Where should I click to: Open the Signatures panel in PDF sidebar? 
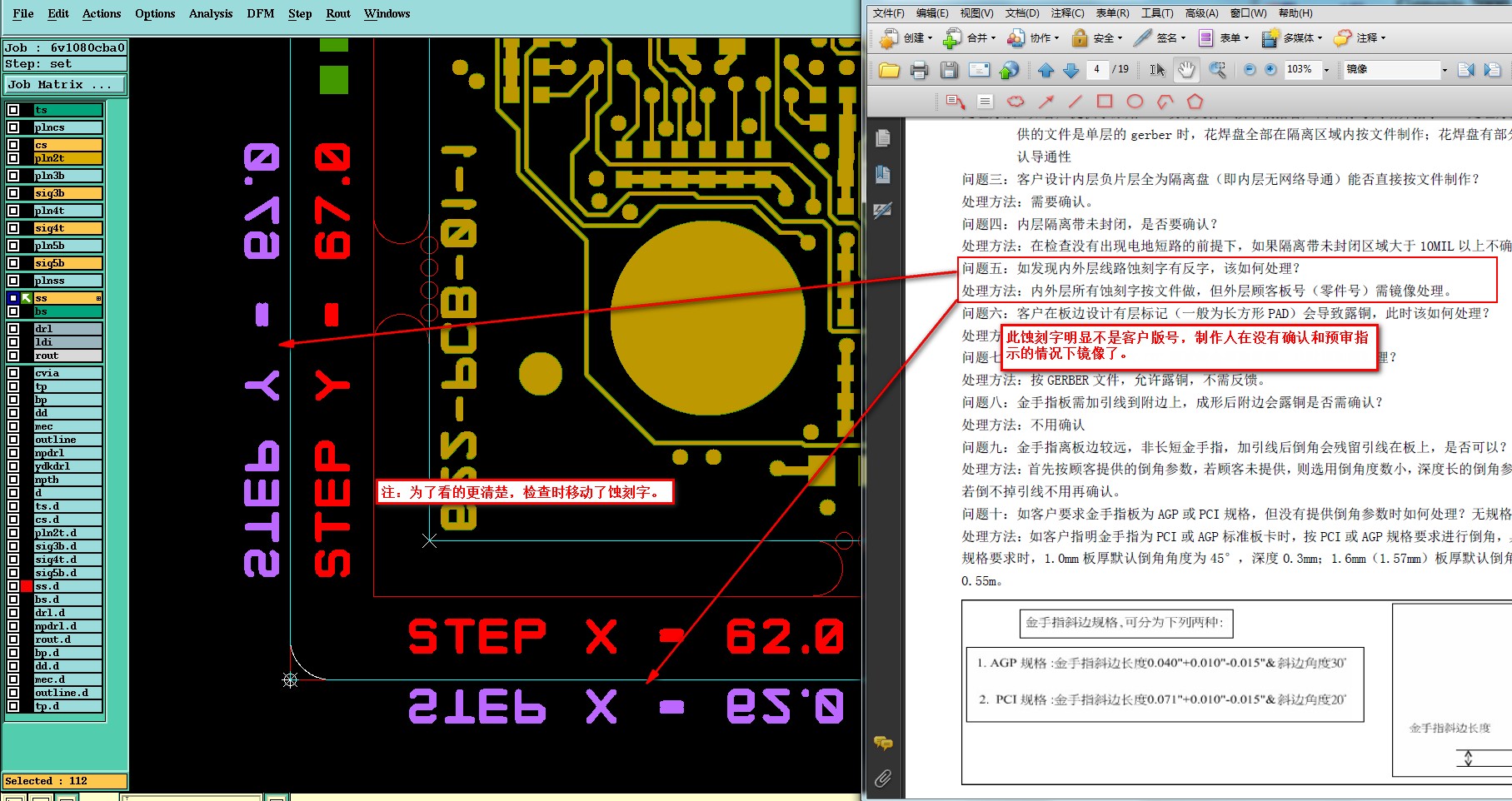883,211
